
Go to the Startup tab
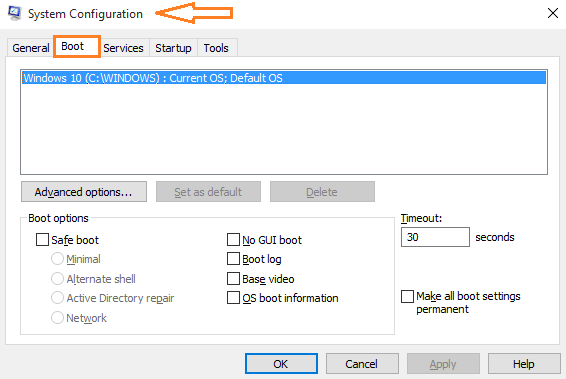pos(173,48)
